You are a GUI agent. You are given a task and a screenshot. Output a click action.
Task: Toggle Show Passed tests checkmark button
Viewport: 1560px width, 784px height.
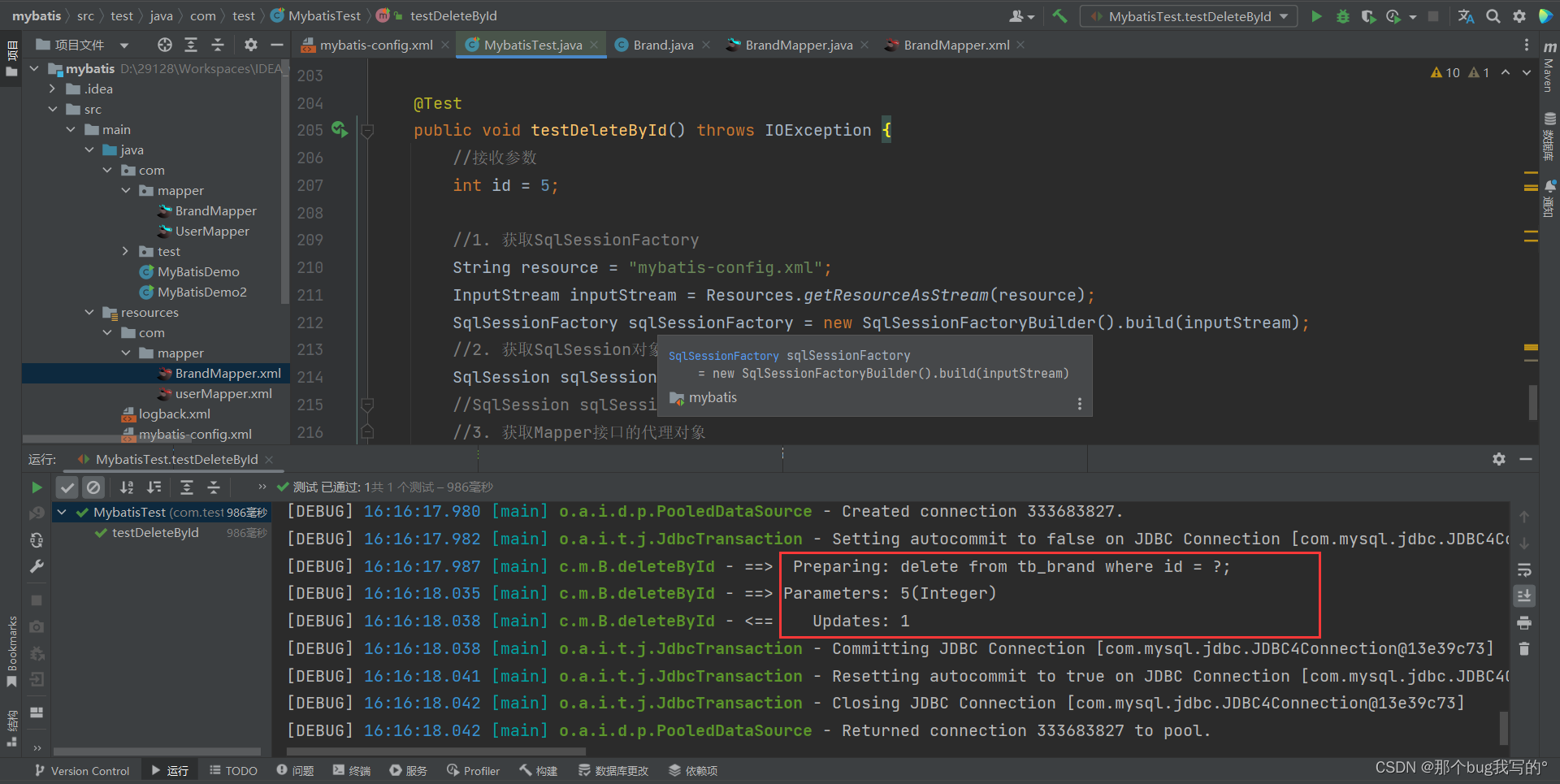pyautogui.click(x=67, y=487)
